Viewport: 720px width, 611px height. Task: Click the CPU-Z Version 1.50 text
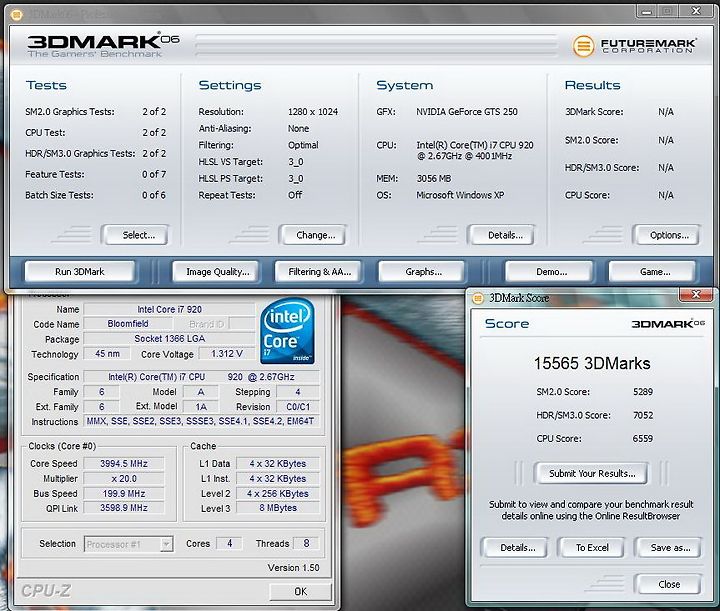pos(293,568)
